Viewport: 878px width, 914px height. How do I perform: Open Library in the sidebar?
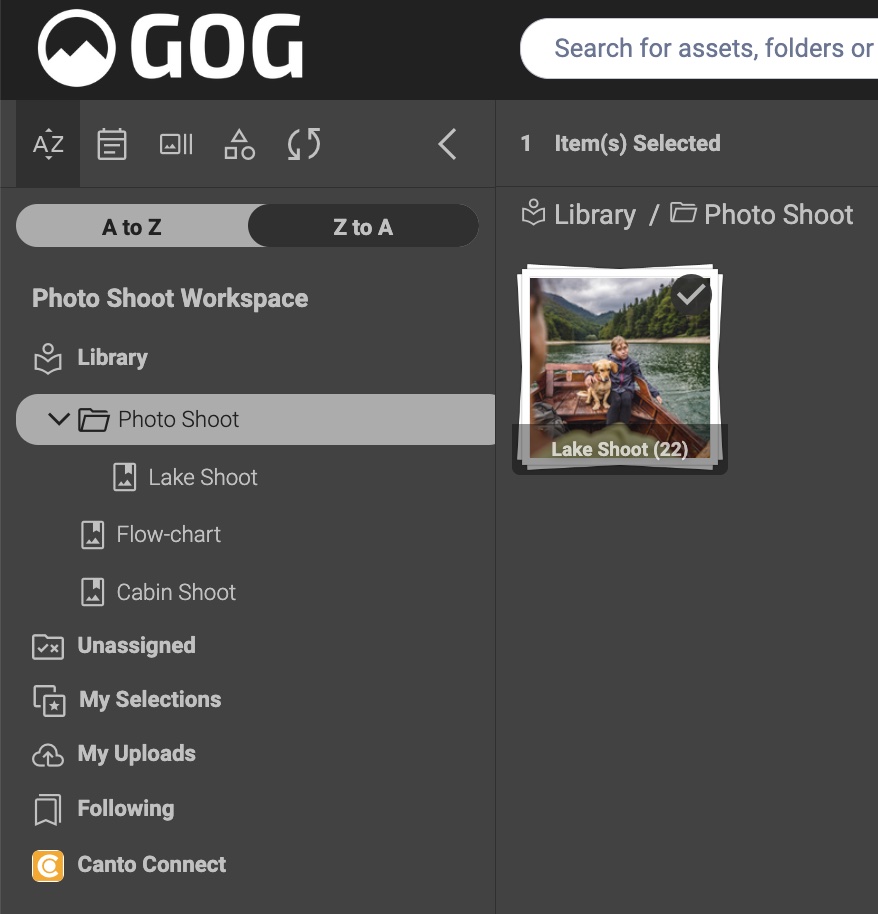(x=112, y=357)
